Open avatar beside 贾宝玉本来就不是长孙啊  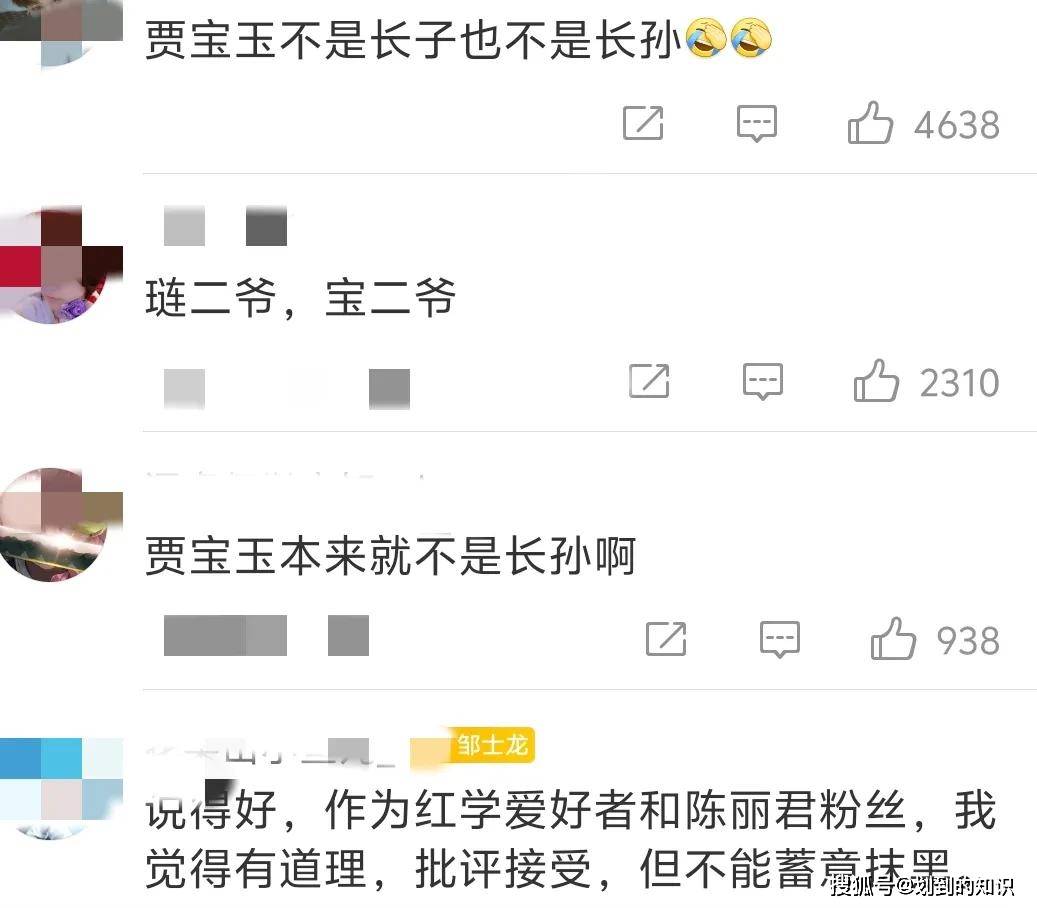point(61,524)
